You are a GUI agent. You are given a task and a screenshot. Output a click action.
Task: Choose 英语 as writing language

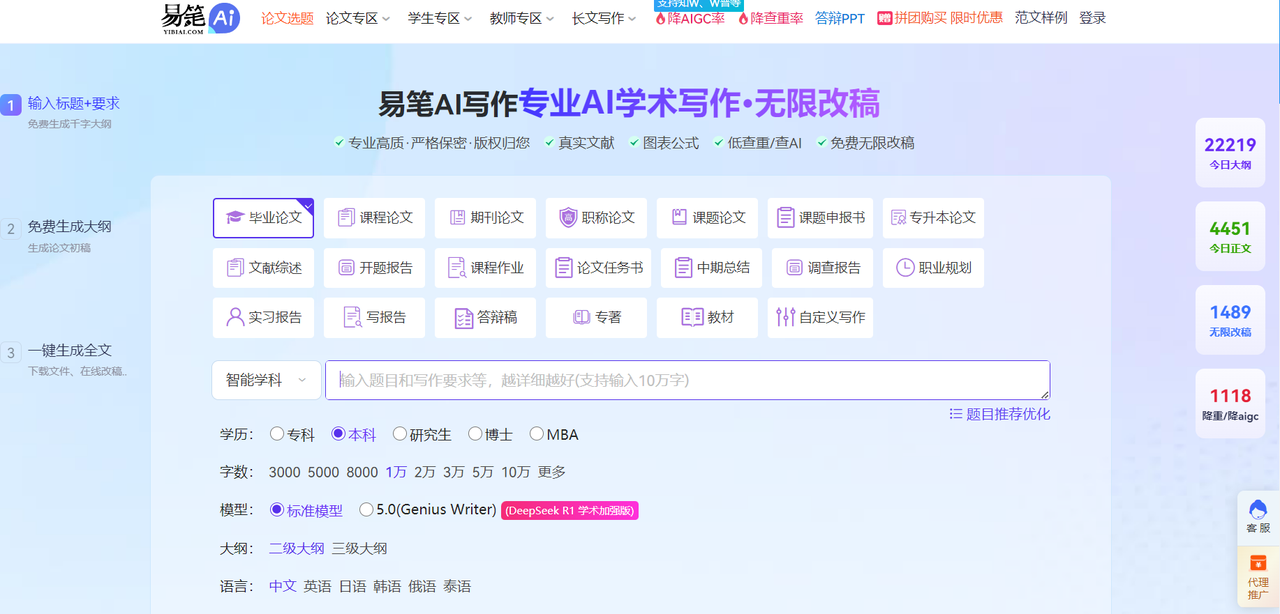(317, 586)
